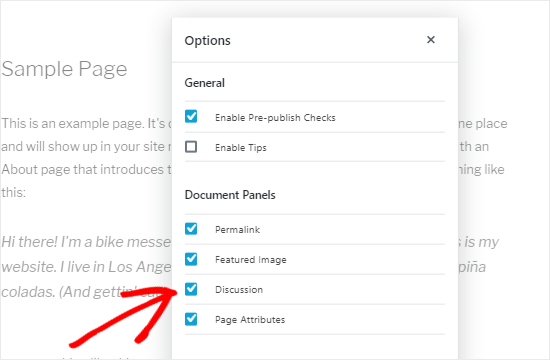Click the 'Enable Pre-publish Checks' label text
The width and height of the screenshot is (550, 360).
point(275,118)
